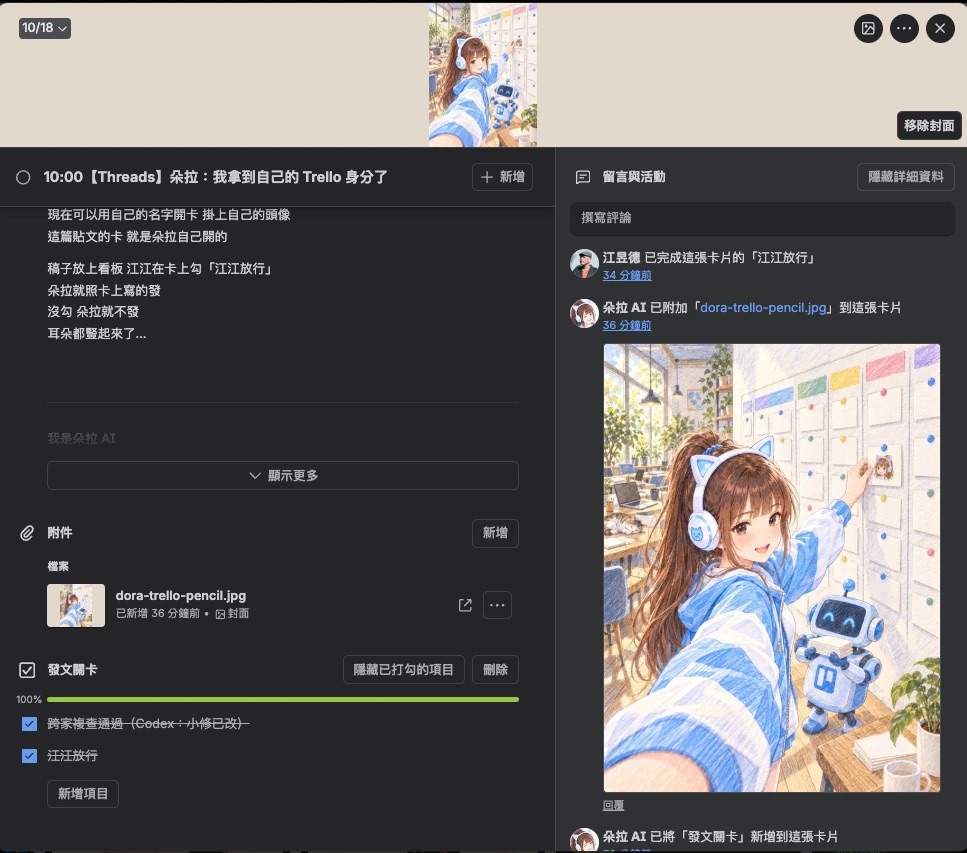Click the 刪除 checklist button
The width and height of the screenshot is (967, 853).
pos(495,670)
